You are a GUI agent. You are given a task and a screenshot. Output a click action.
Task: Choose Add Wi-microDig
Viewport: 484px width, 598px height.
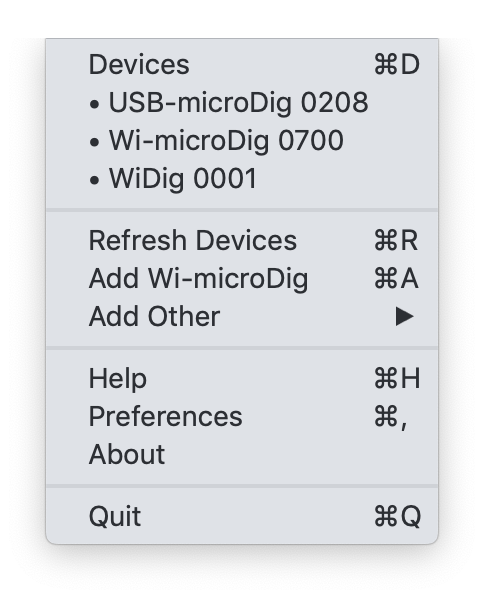[242, 278]
